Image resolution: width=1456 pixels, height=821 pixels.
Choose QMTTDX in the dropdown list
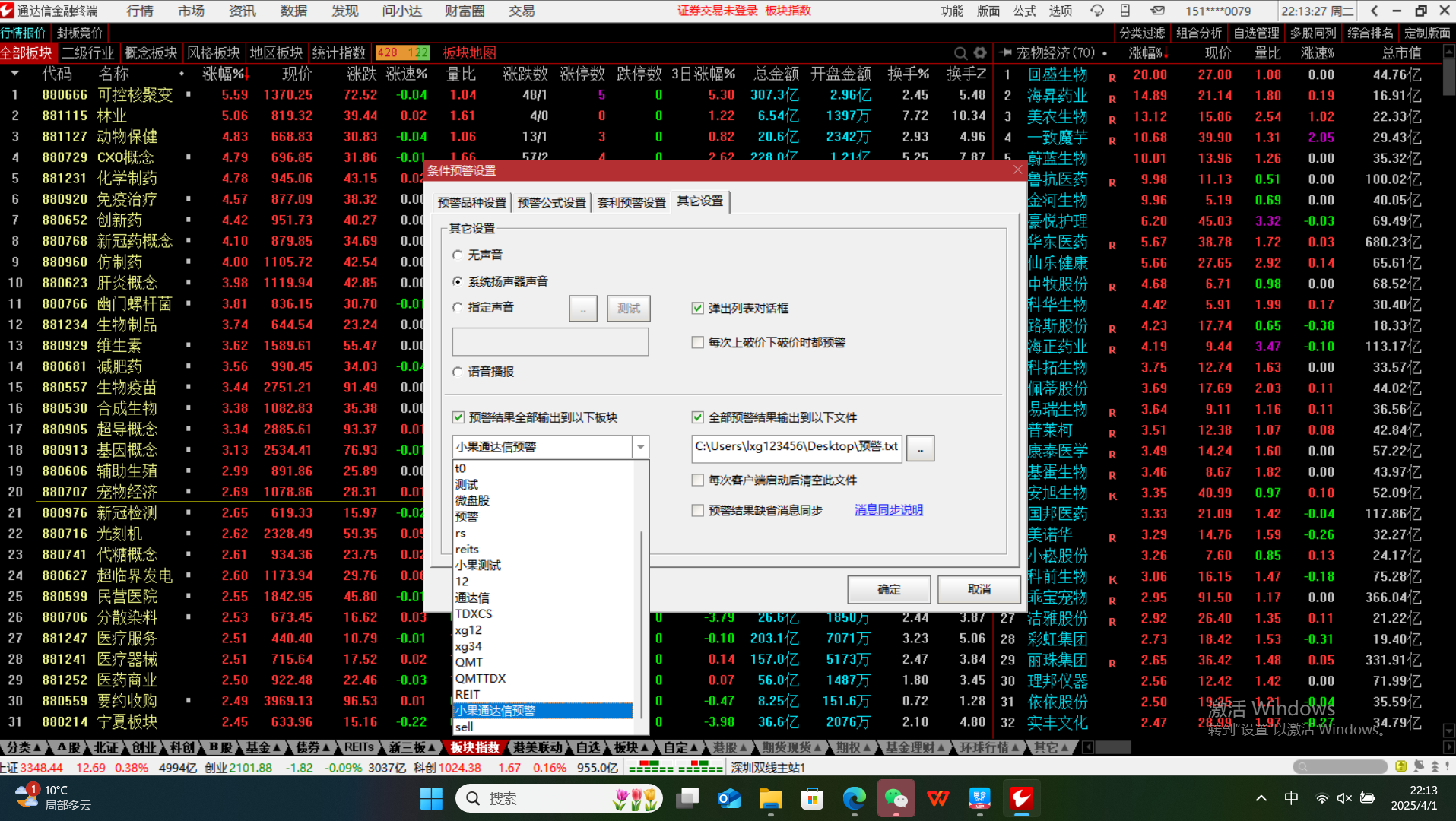[x=543, y=678]
